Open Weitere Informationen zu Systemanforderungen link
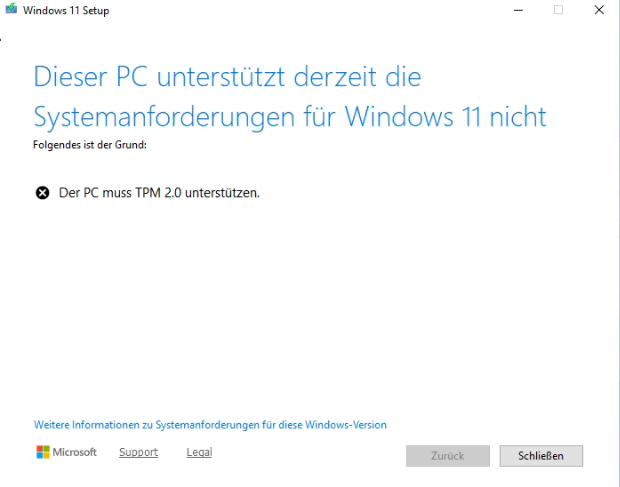 [x=210, y=425]
